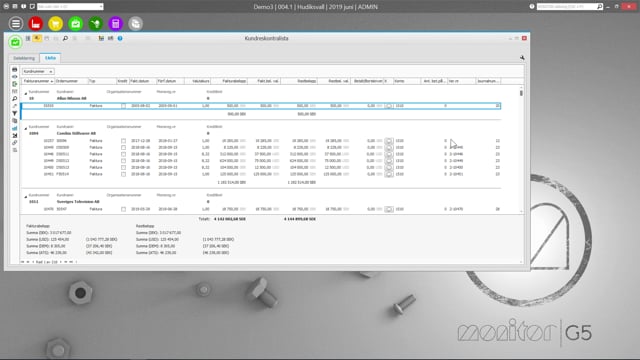Click the green export icon in left sidebar

point(15,84)
